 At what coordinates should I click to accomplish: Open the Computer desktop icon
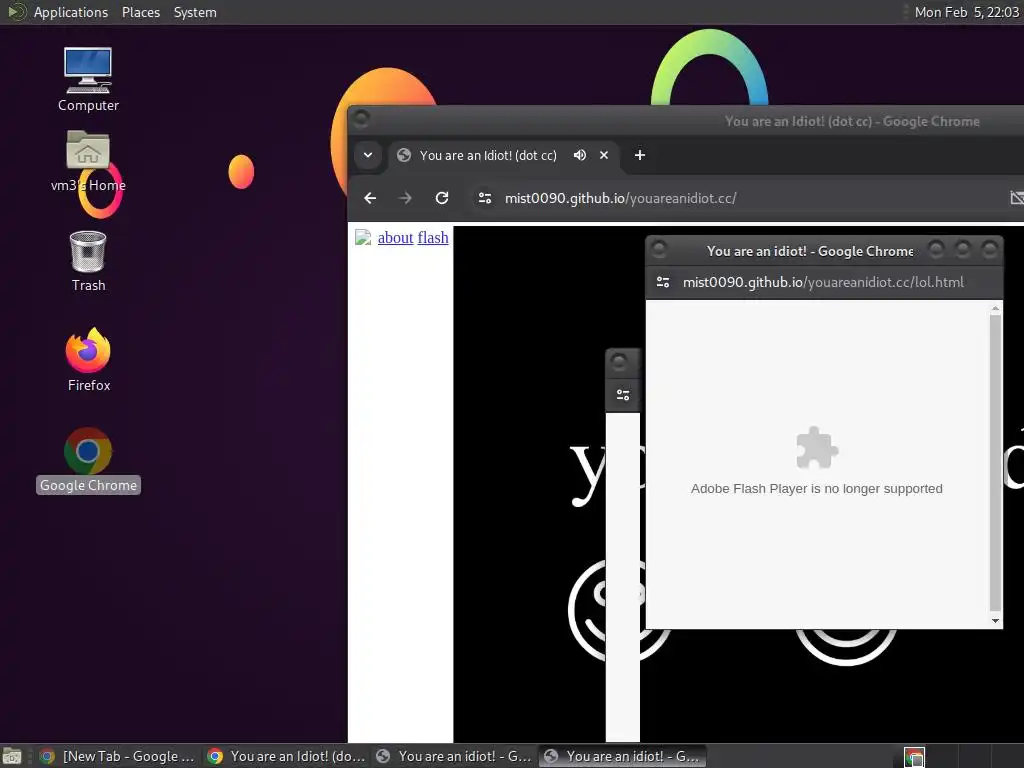(88, 78)
